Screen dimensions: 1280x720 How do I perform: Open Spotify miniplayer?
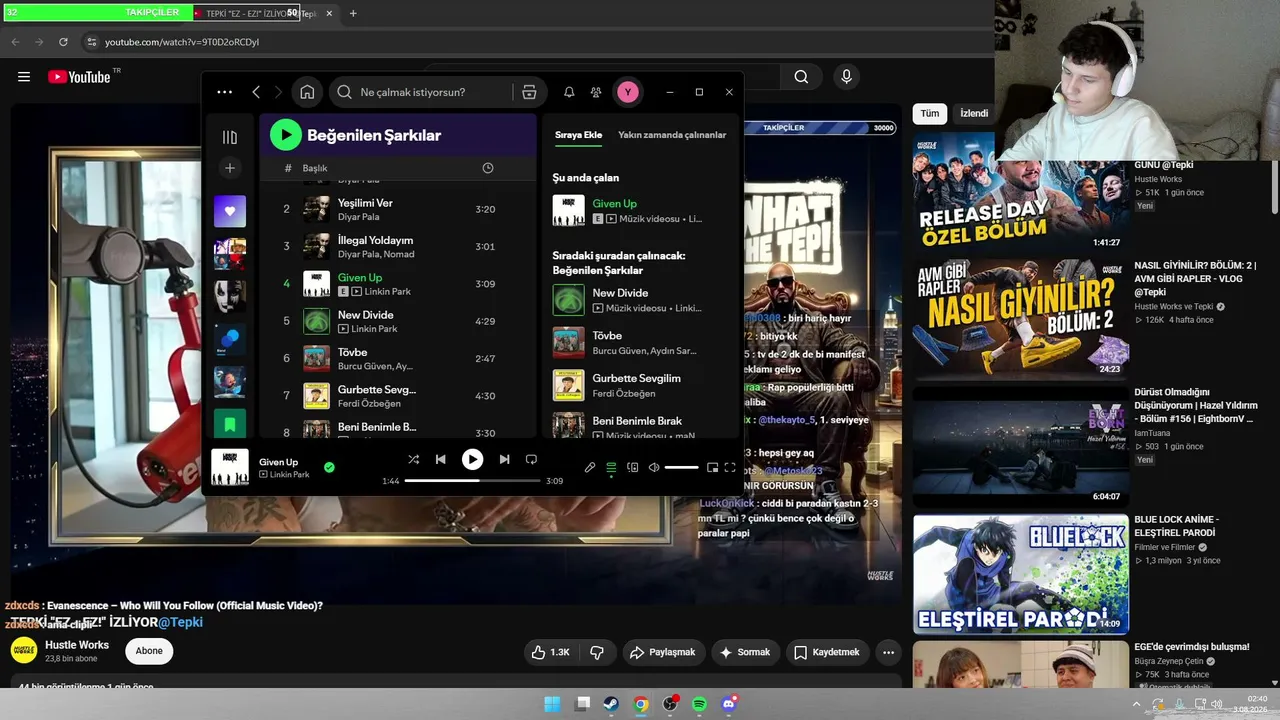(712, 467)
